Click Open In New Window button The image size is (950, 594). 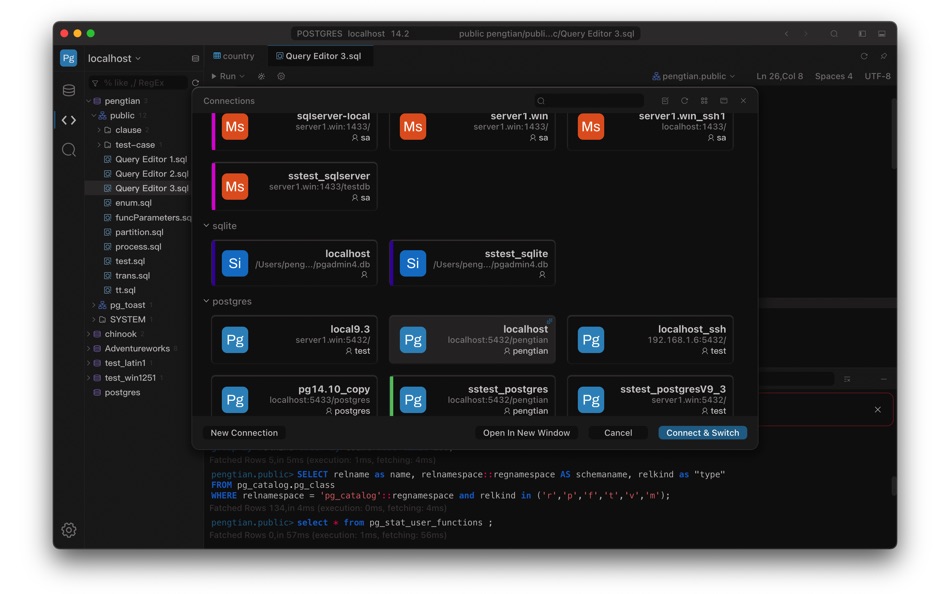(526, 433)
